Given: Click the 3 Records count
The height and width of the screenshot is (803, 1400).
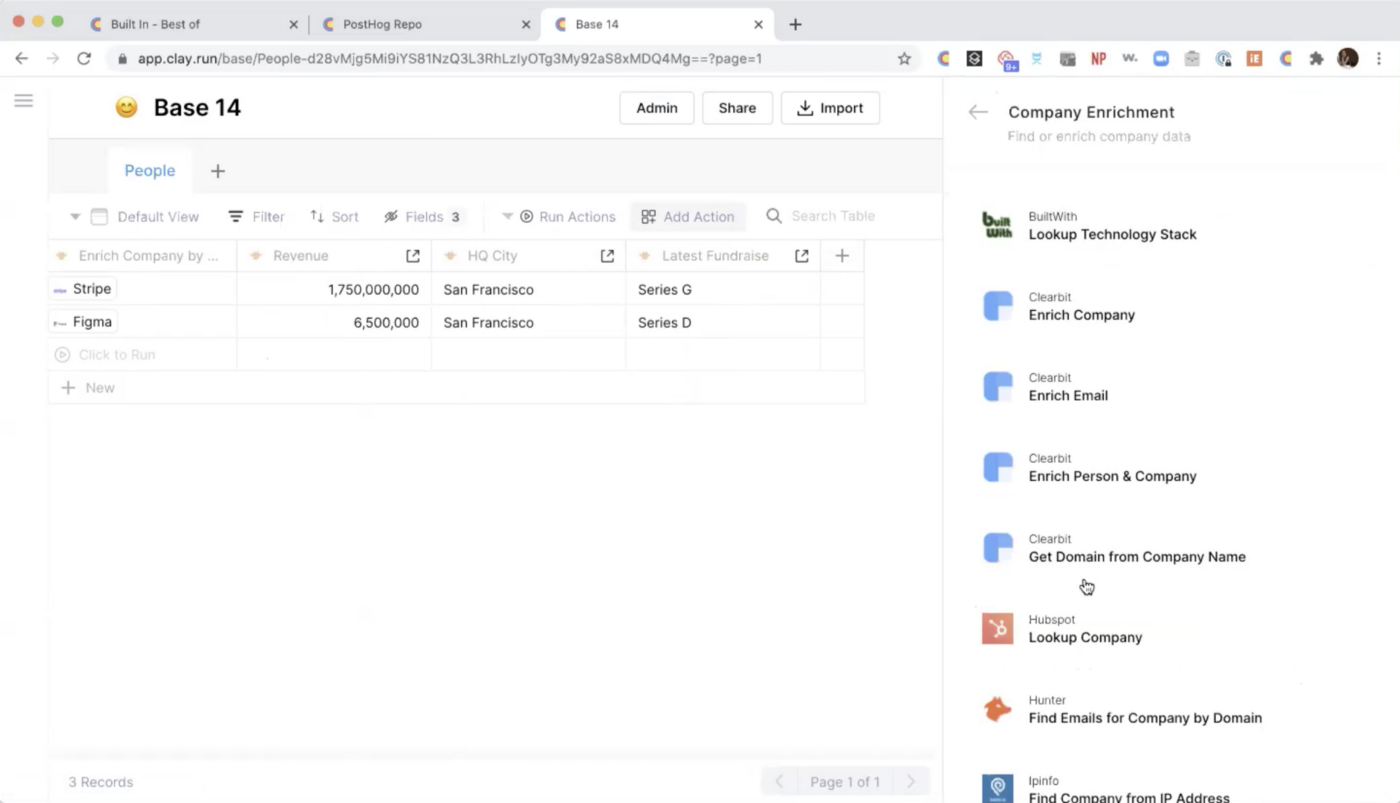Looking at the screenshot, I should point(101,782).
